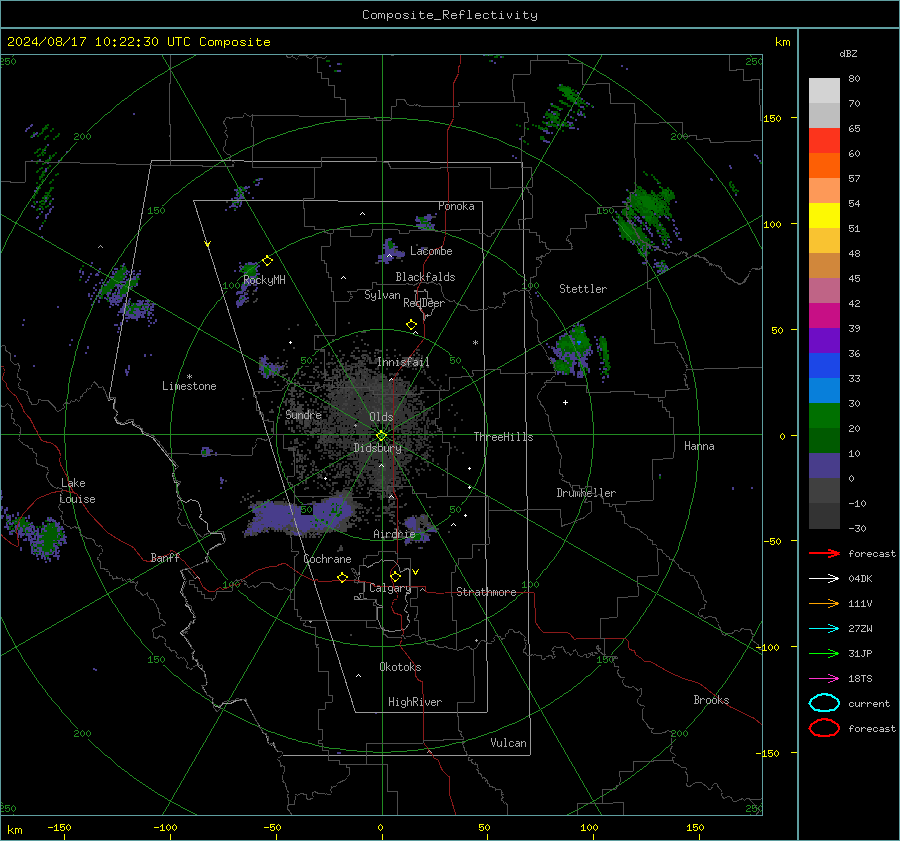Click the yellow diamond marker near RockyMH
Viewport: 900px width, 841px height.
(x=267, y=261)
